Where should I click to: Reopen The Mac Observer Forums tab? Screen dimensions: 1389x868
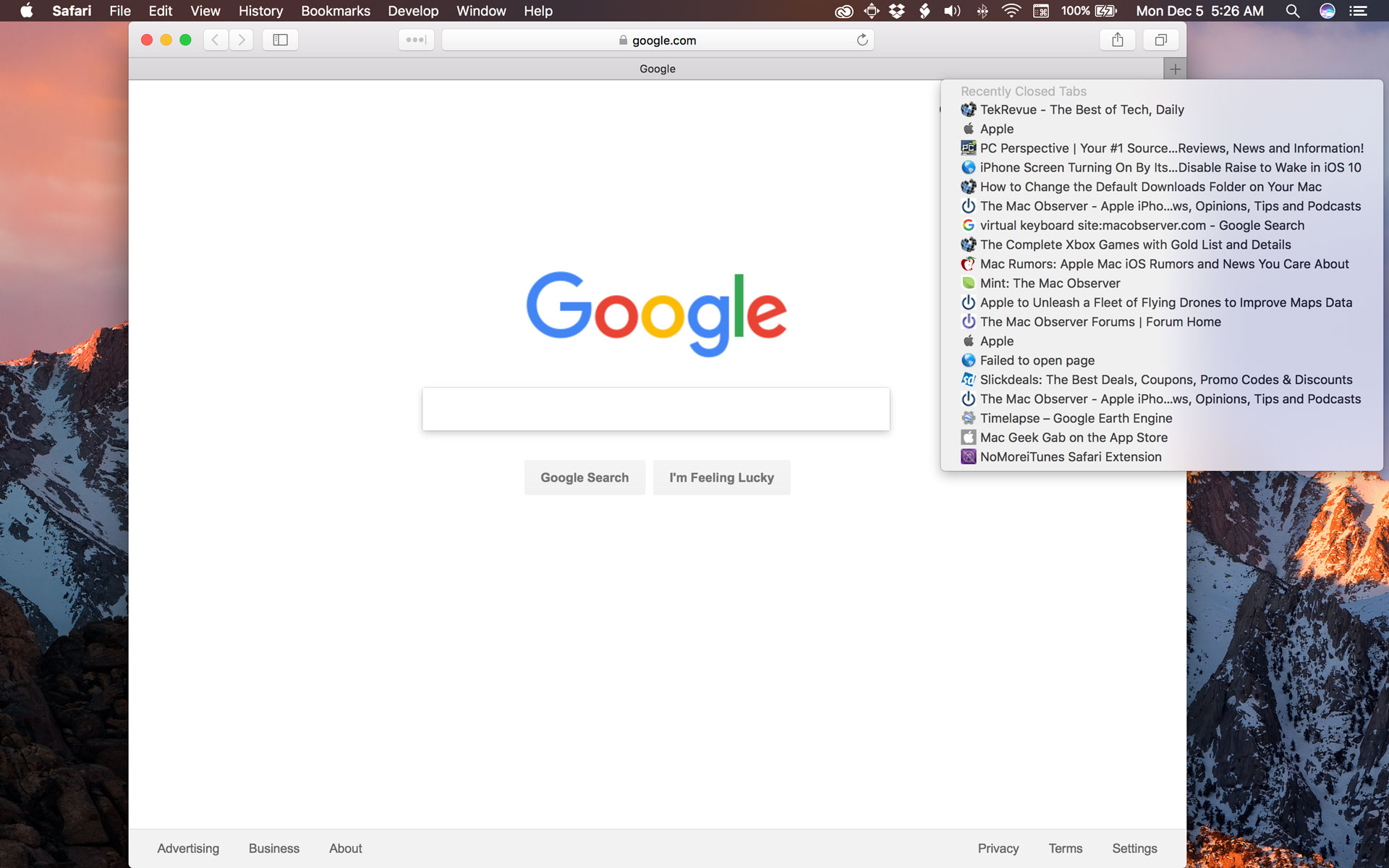1162,322
